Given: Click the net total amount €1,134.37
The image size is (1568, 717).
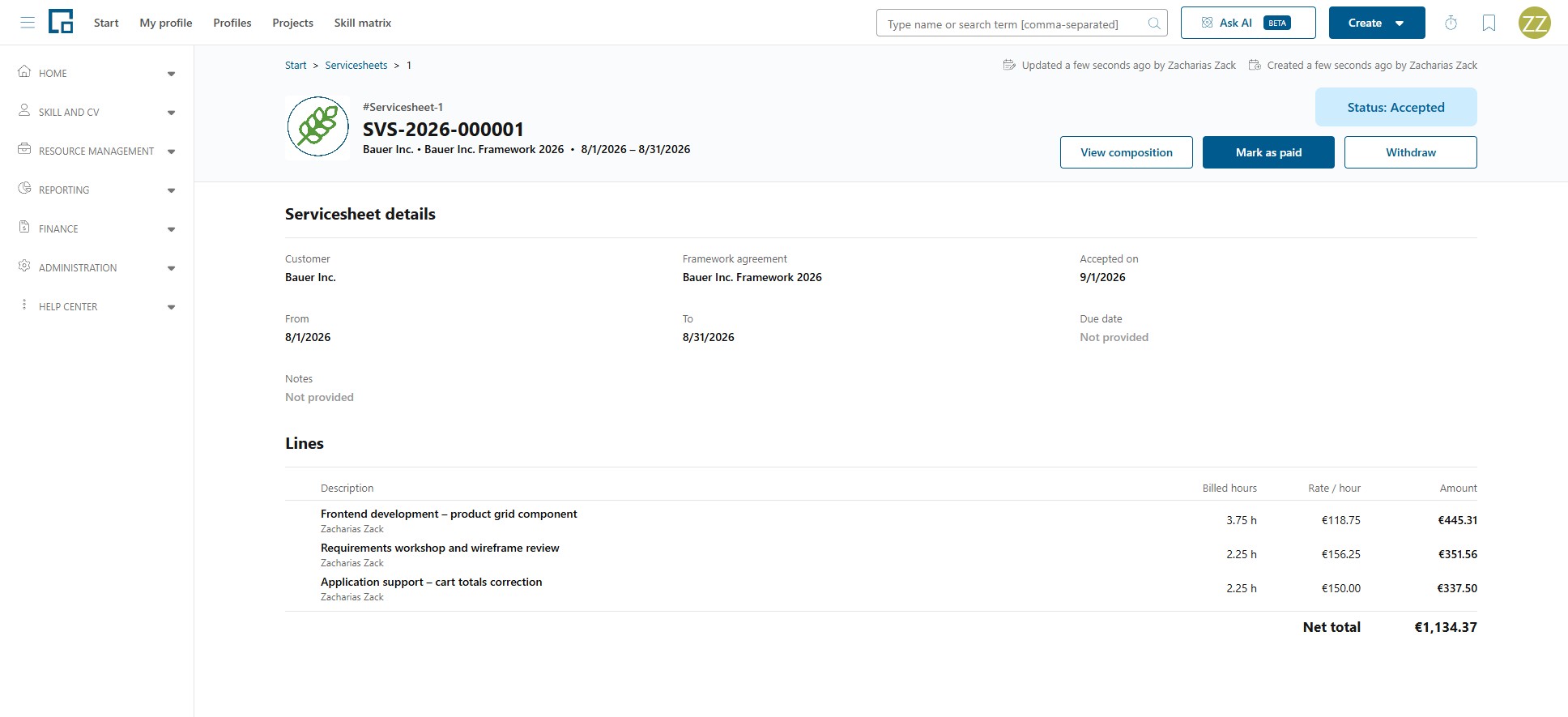Looking at the screenshot, I should tap(1446, 627).
